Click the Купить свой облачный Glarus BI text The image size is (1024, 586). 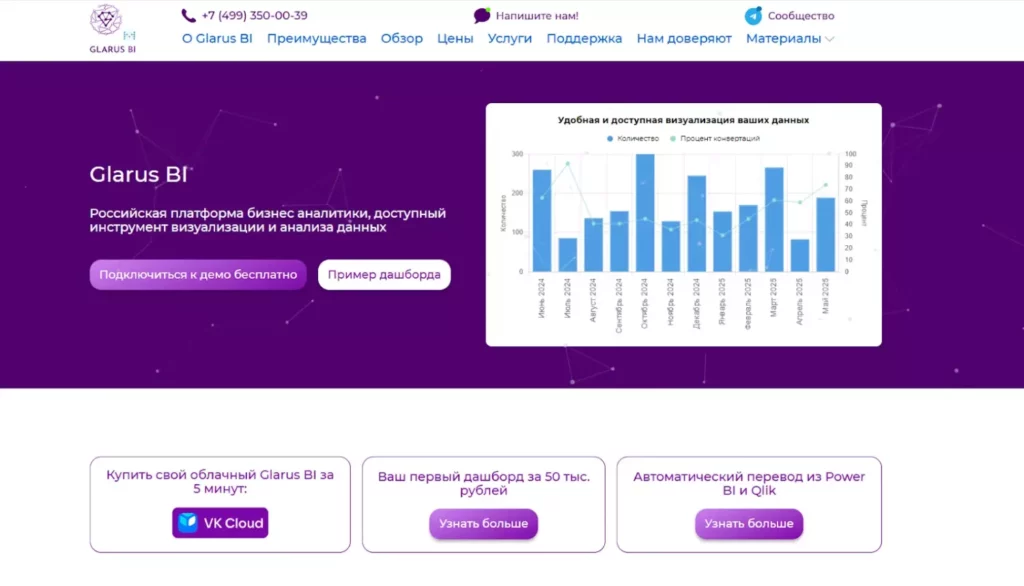[x=220, y=481]
